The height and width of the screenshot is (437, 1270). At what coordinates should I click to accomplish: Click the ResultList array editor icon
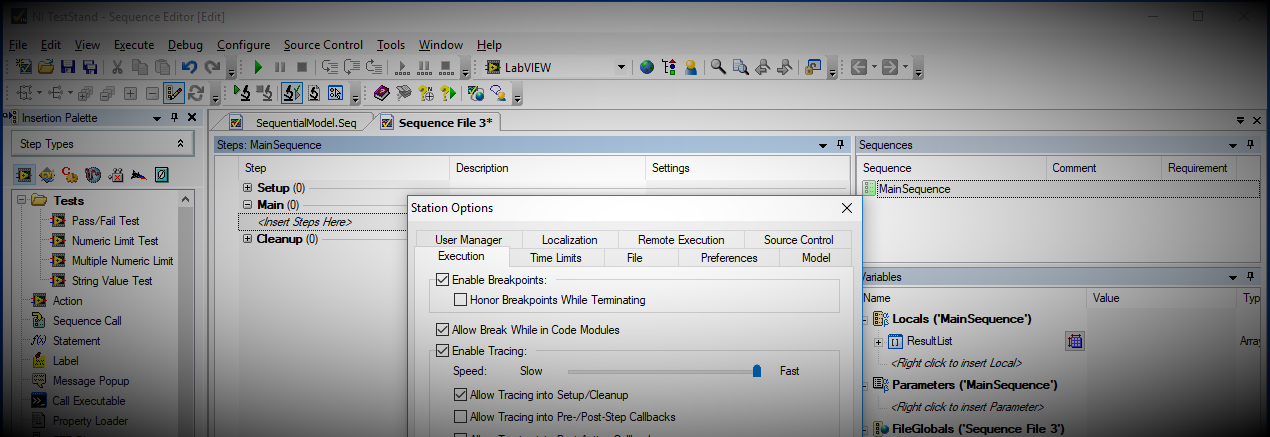coord(1075,341)
